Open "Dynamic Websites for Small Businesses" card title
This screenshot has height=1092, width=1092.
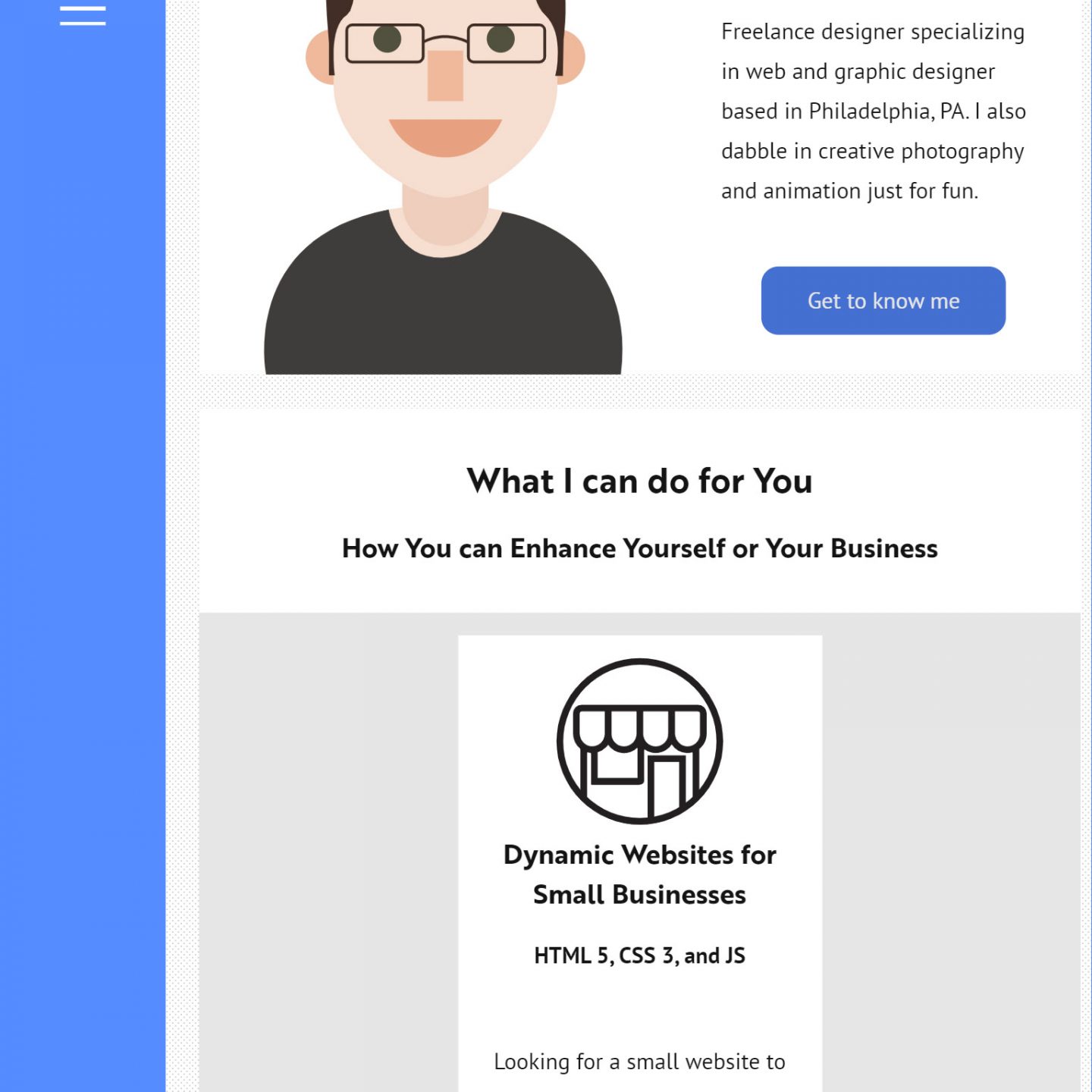click(x=639, y=874)
